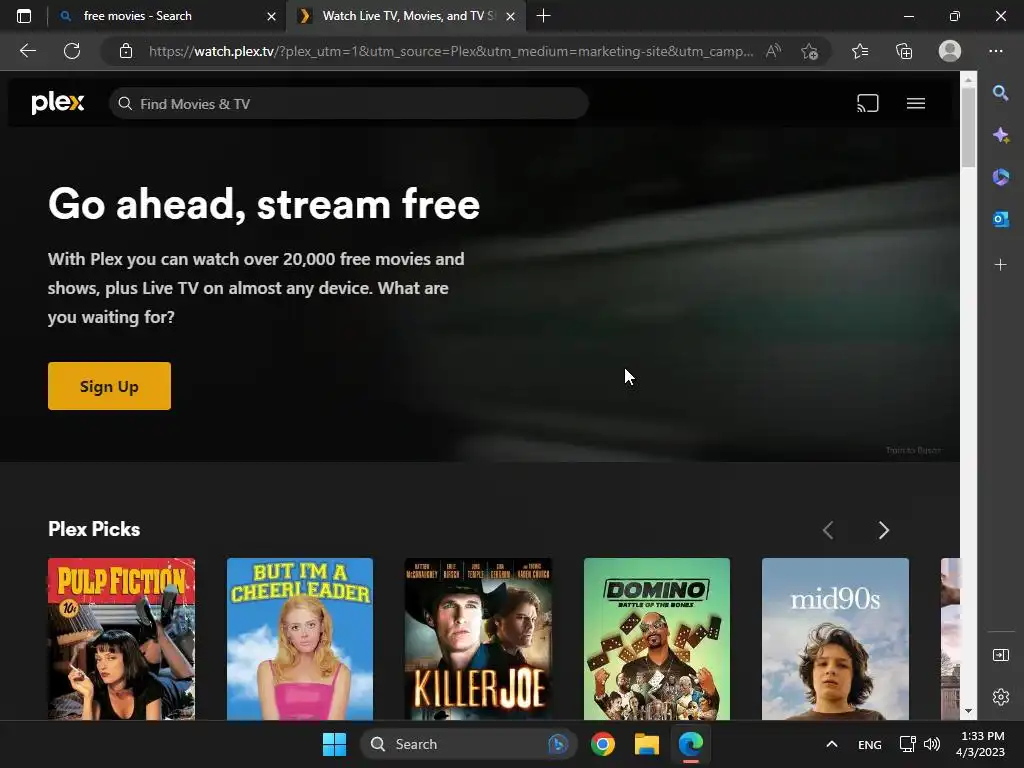
Task: Open Google Chrome from the taskbar
Action: coord(603,744)
